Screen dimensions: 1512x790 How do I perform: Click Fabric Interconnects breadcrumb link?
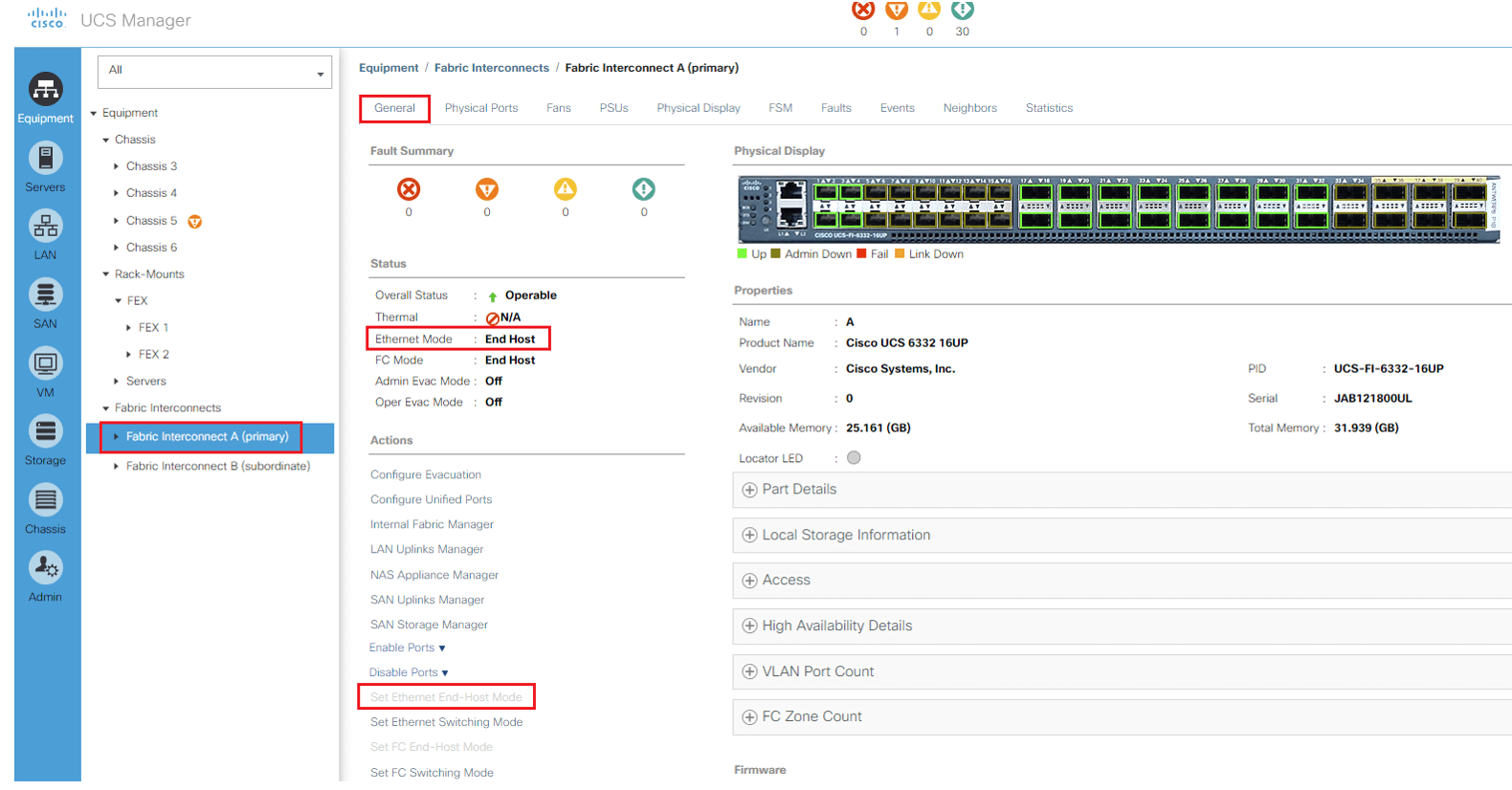point(492,68)
